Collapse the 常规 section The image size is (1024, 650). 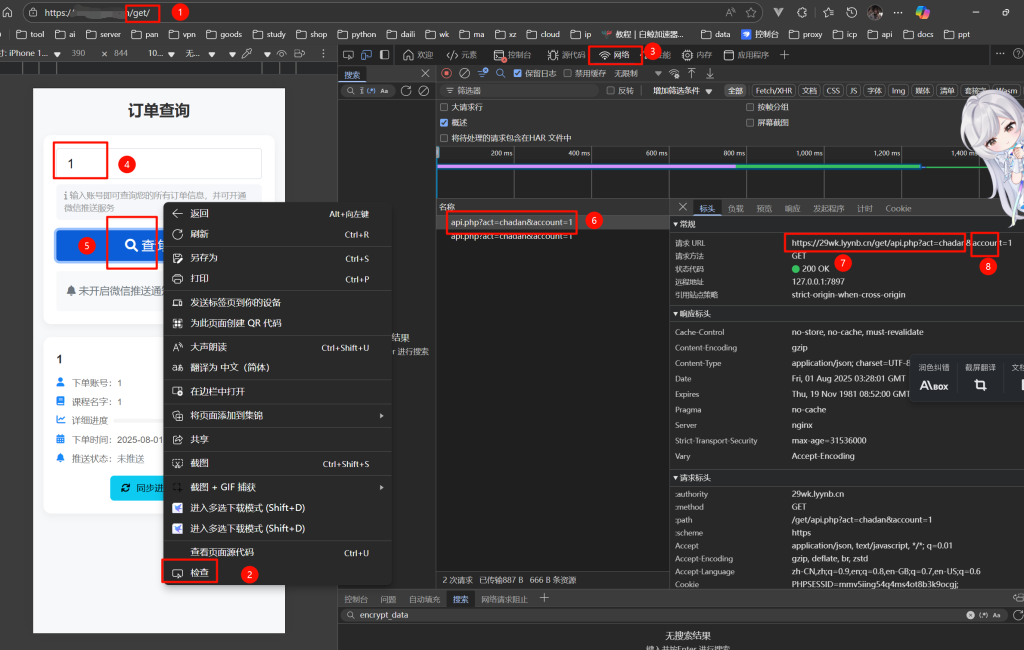click(x=690, y=224)
